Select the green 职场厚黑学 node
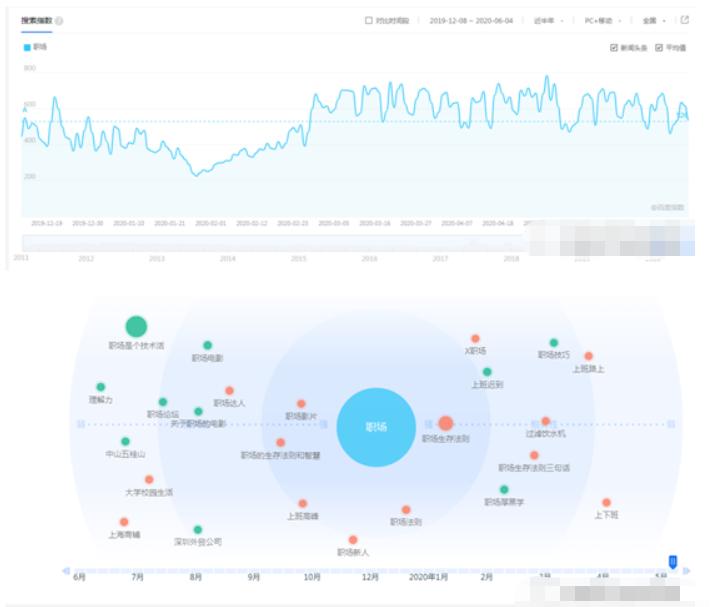The image size is (721, 607). (x=504, y=489)
